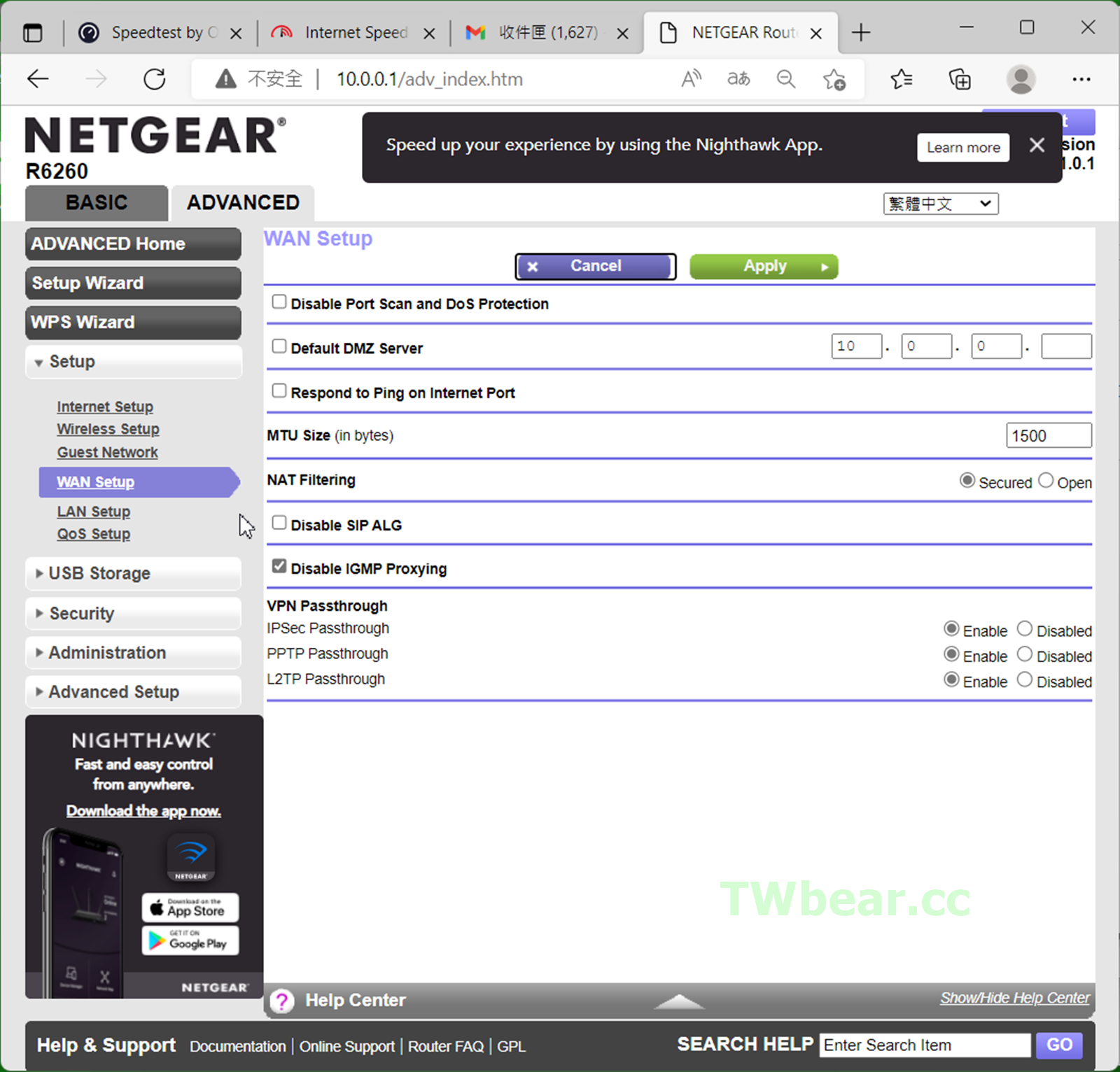
Task: Add this page to favorites
Action: point(834,79)
